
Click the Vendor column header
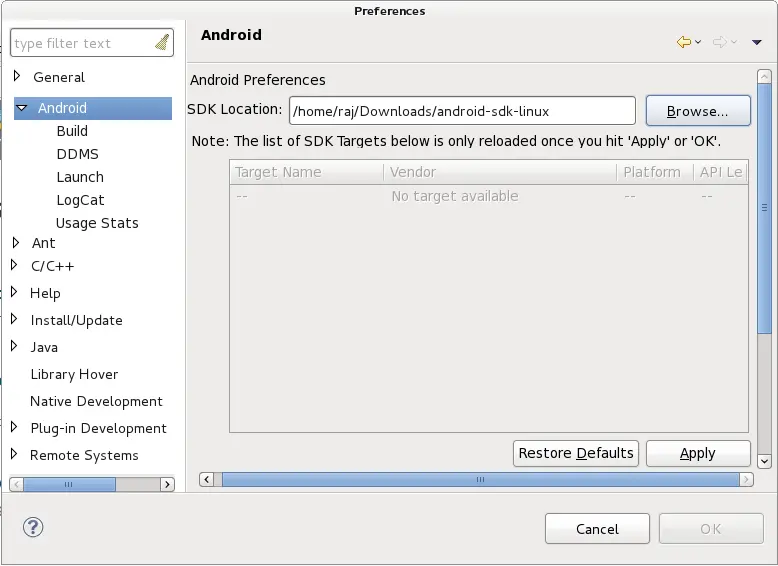tap(500, 172)
